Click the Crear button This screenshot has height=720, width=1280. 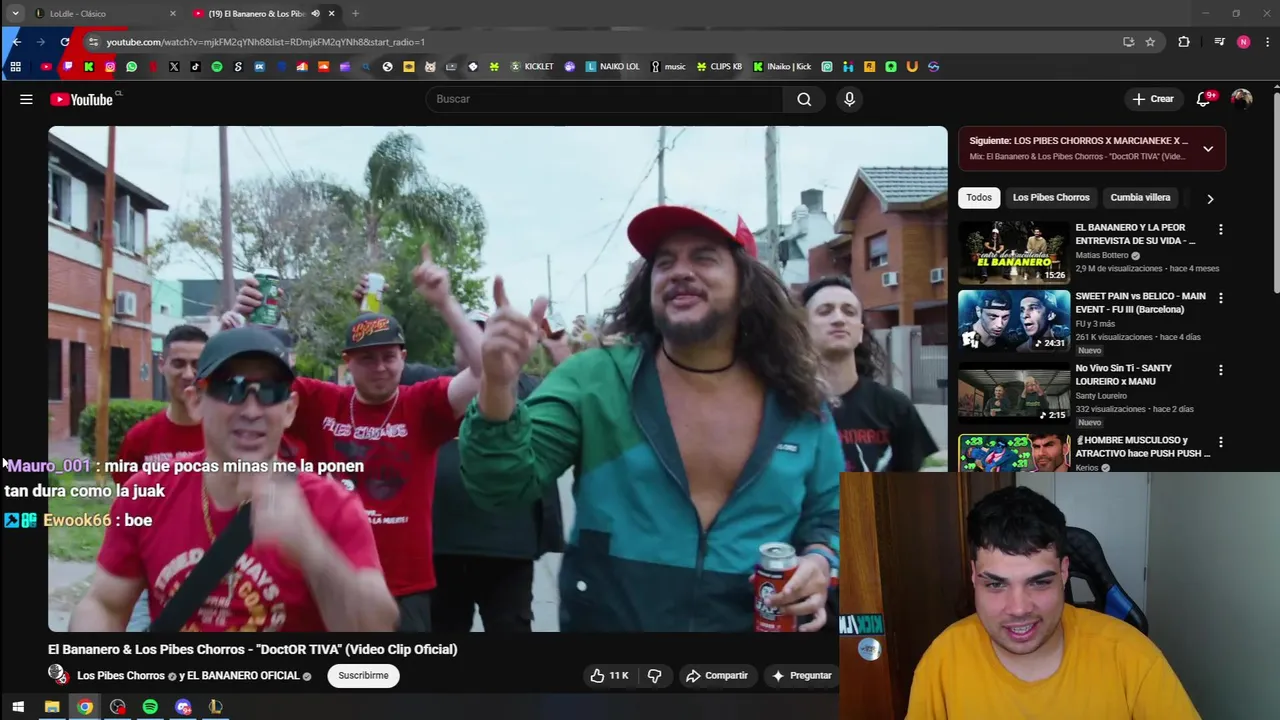pyautogui.click(x=1152, y=99)
